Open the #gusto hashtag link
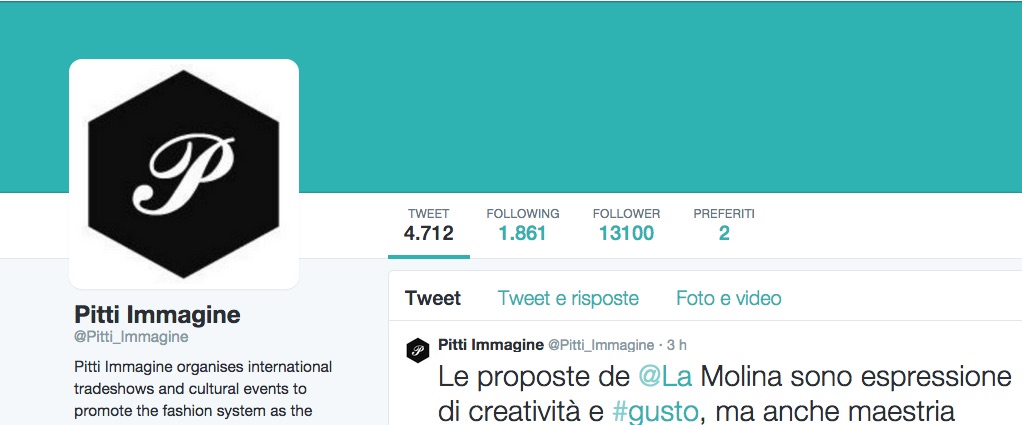 [655, 413]
